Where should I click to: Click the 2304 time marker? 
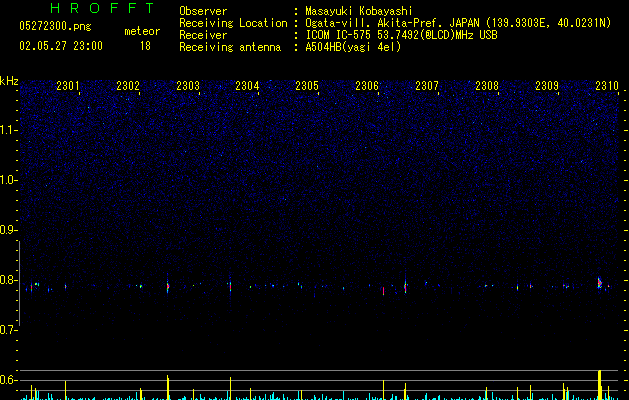(247, 85)
